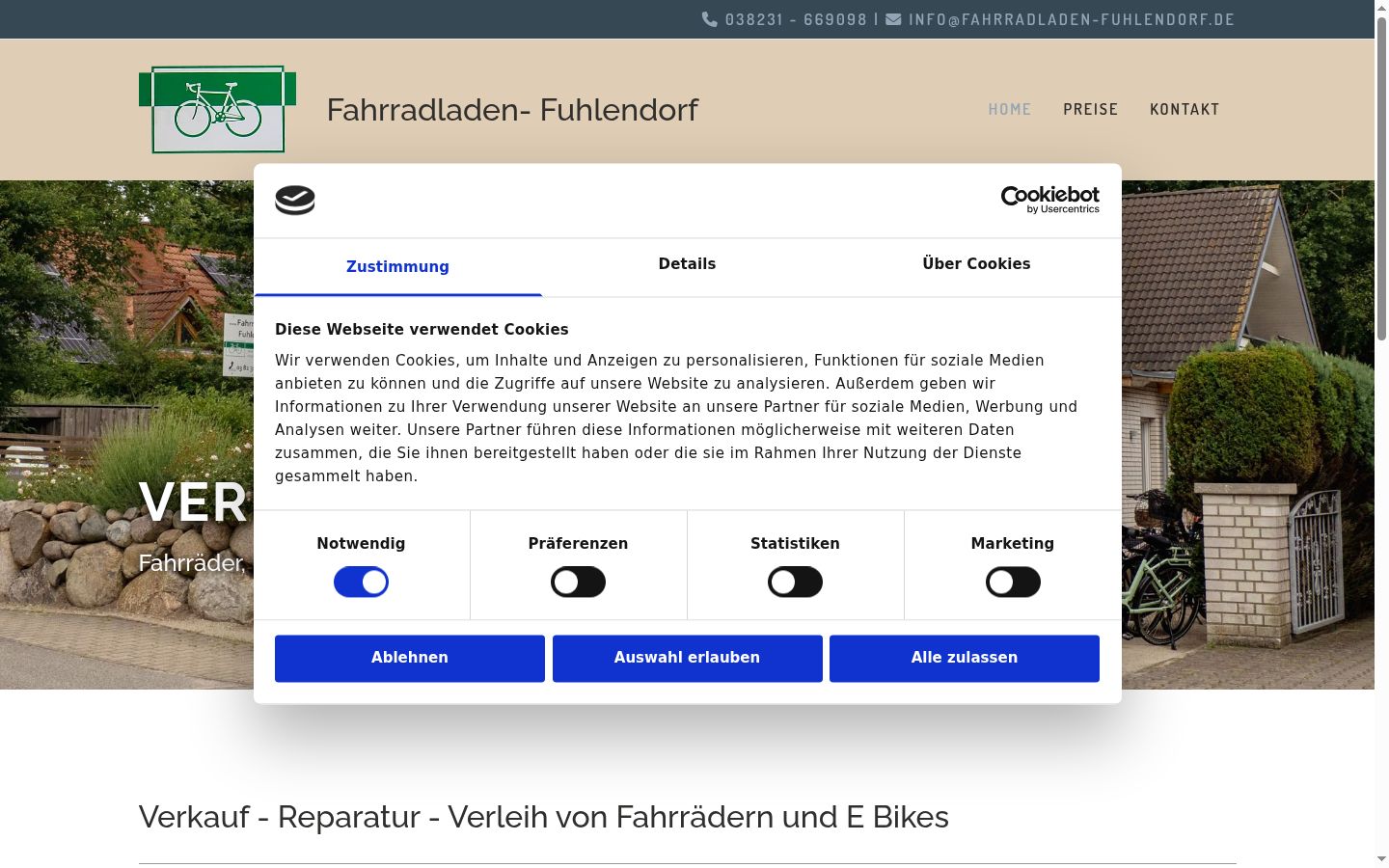The height and width of the screenshot is (868, 1389).
Task: Click the 'Statistiken' category label
Action: click(x=795, y=544)
